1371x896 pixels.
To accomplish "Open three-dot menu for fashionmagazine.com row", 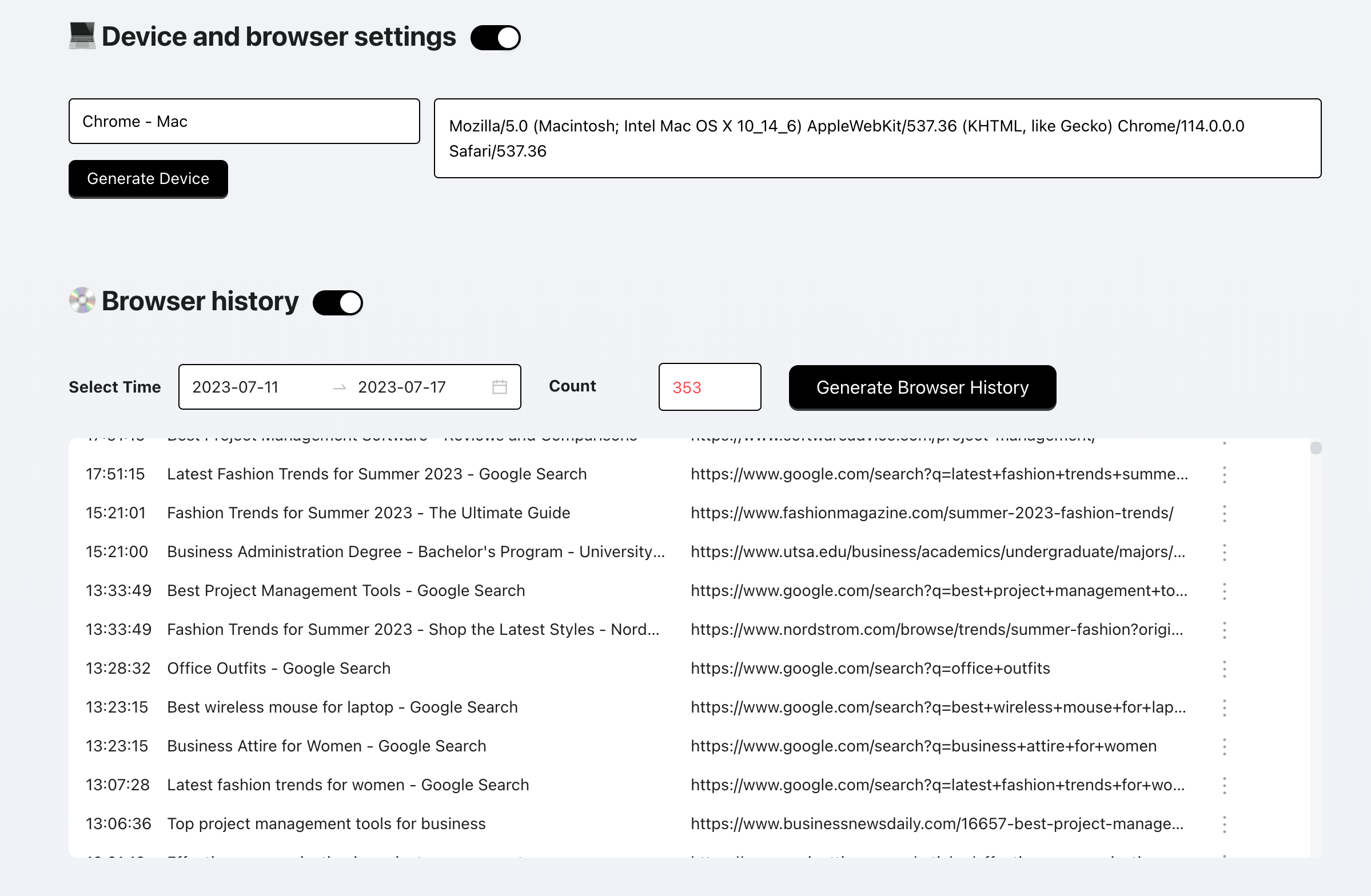I will [x=1225, y=513].
